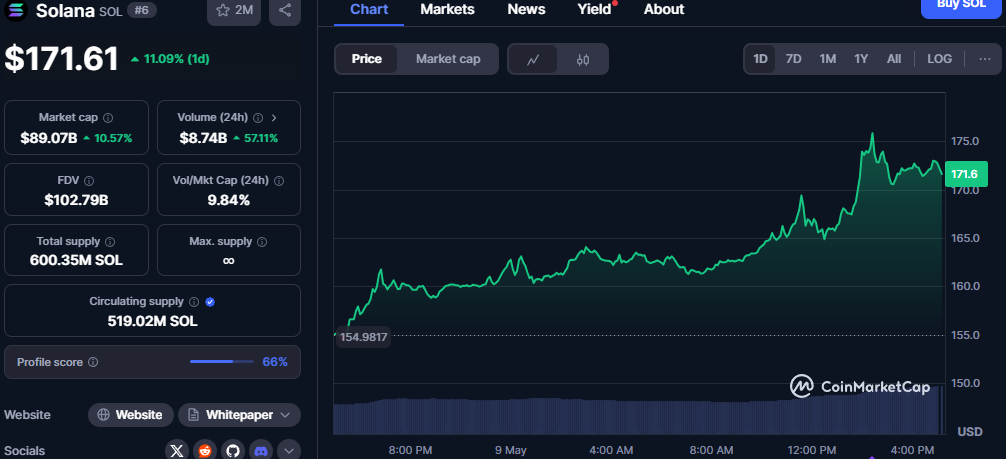Click the $89.07B market cap value
The width and height of the screenshot is (1006, 459).
[49, 138]
